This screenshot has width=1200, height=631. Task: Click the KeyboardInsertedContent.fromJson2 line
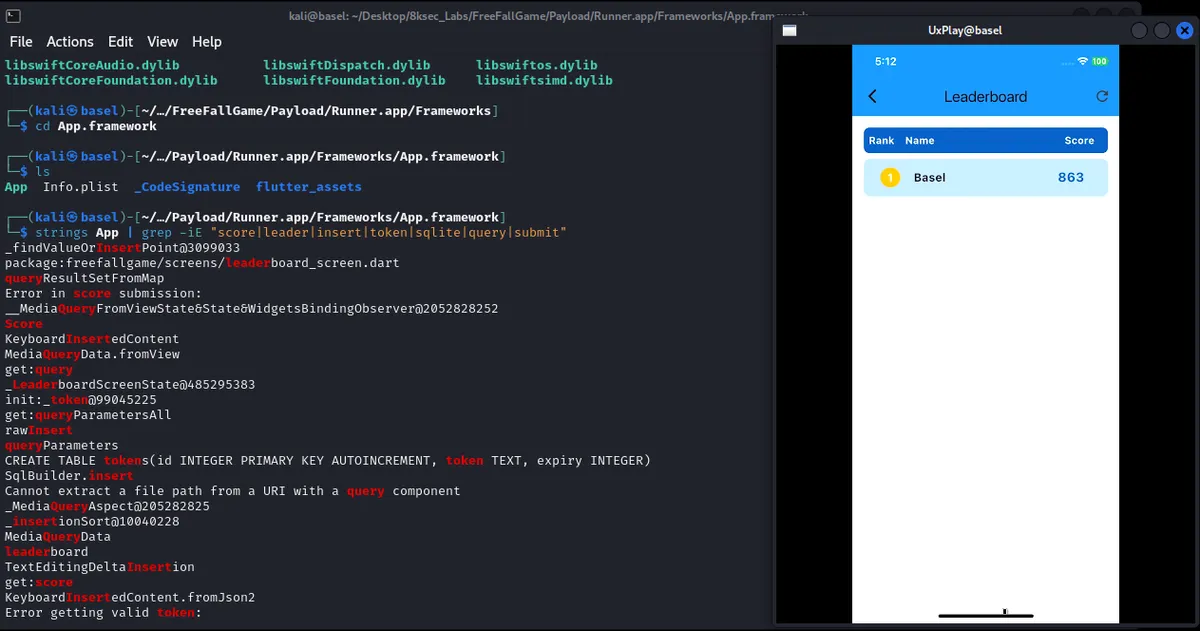click(x=130, y=598)
